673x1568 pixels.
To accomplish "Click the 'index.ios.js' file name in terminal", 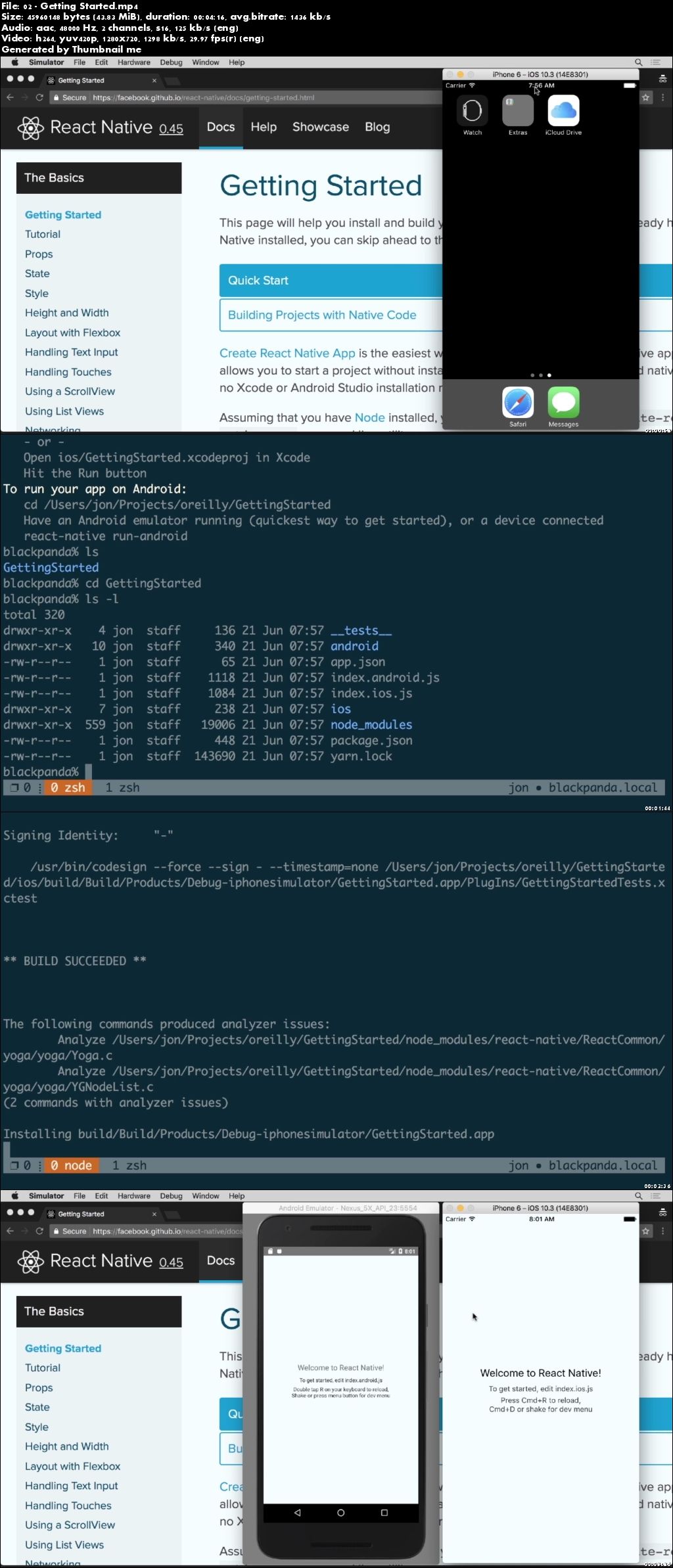I will 371,693.
